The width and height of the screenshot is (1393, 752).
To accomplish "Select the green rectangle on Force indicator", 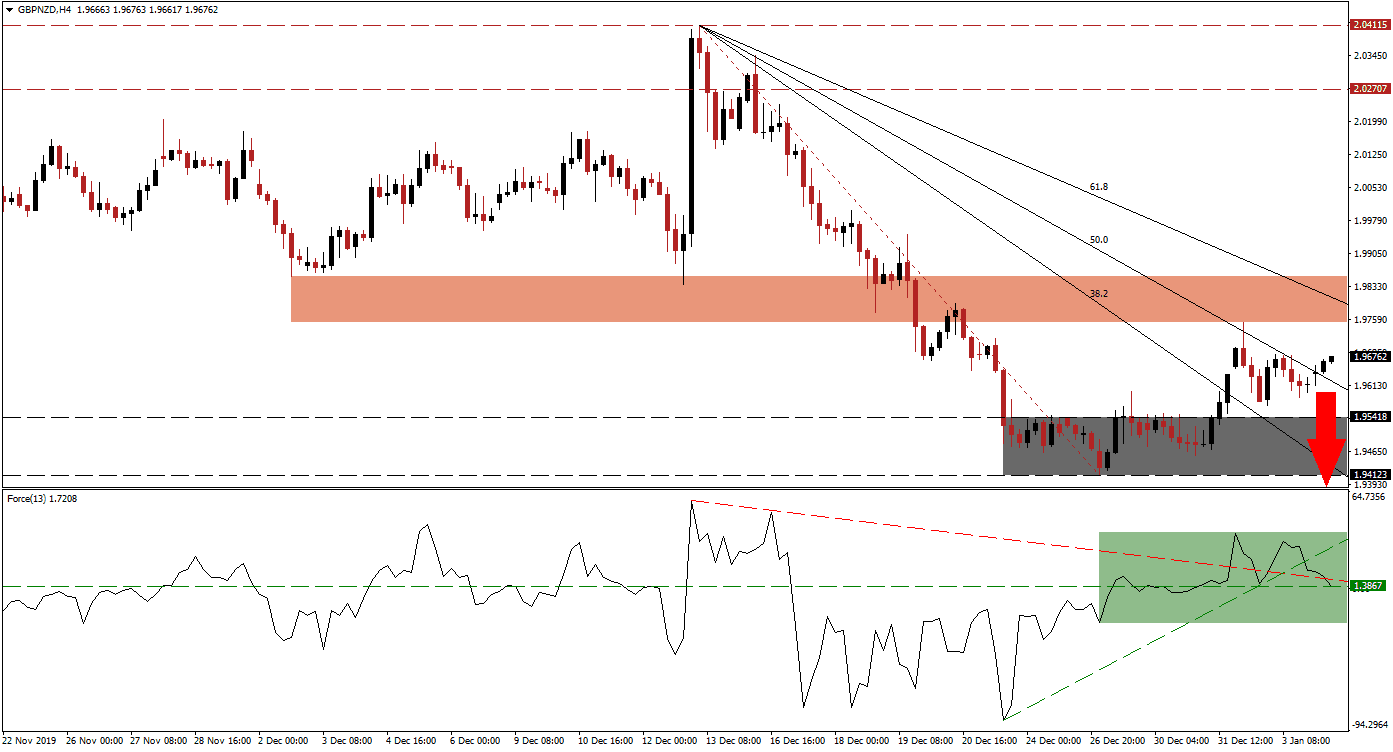I will [x=1220, y=577].
